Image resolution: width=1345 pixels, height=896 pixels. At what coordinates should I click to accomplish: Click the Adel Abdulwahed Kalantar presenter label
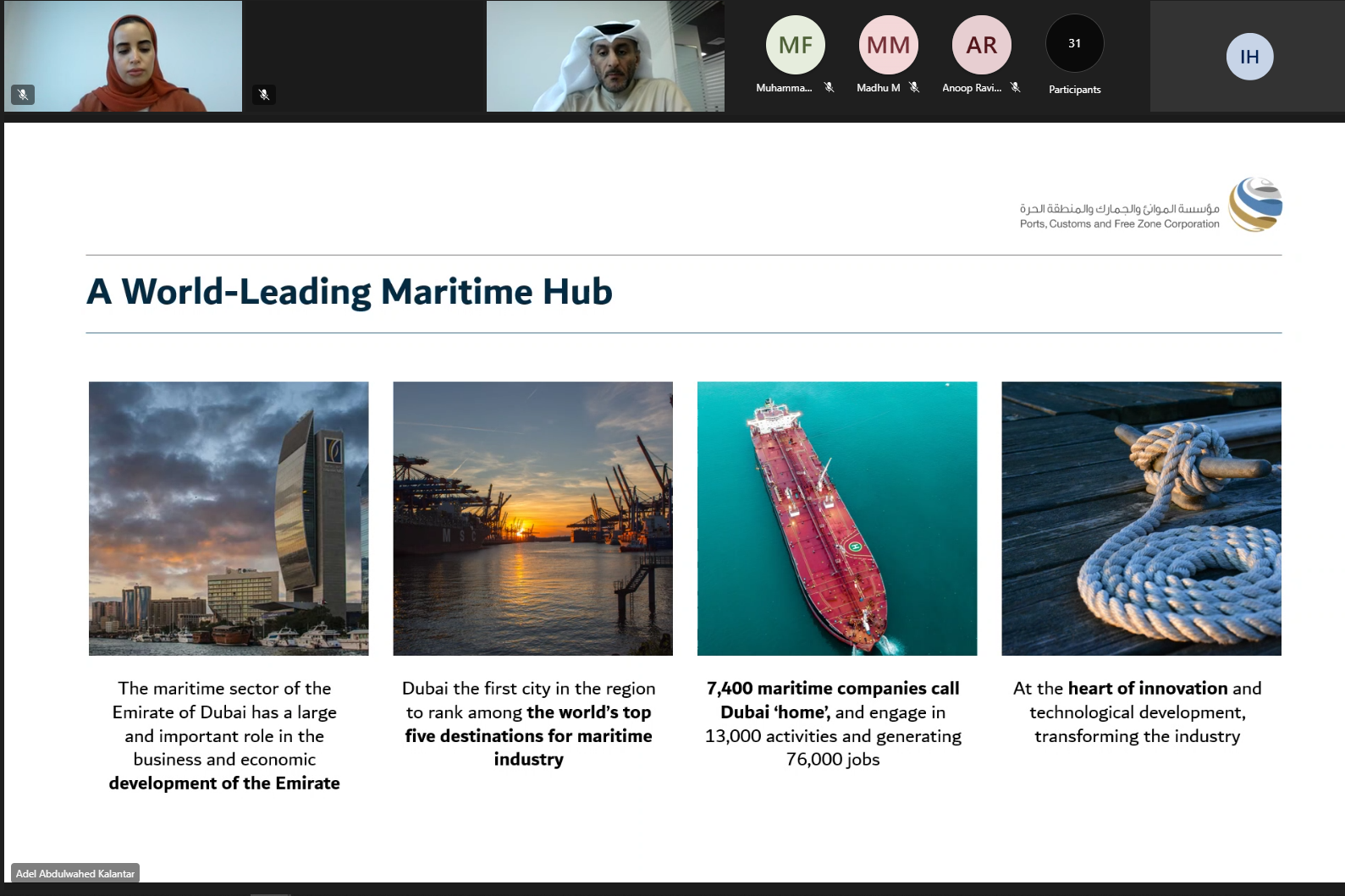click(75, 873)
